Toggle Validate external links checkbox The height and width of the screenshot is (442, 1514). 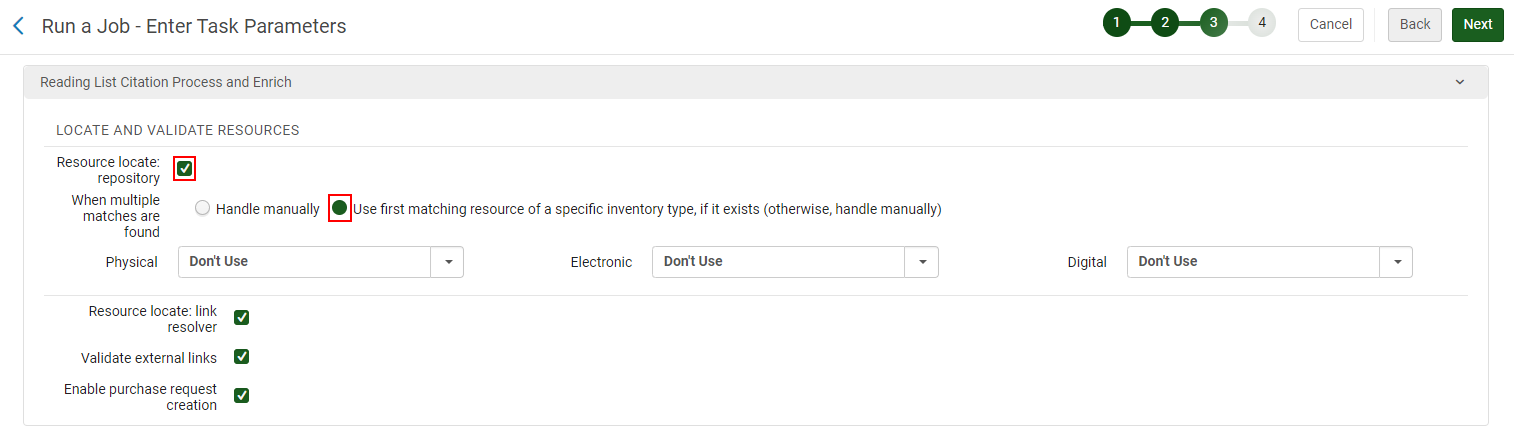(x=241, y=357)
